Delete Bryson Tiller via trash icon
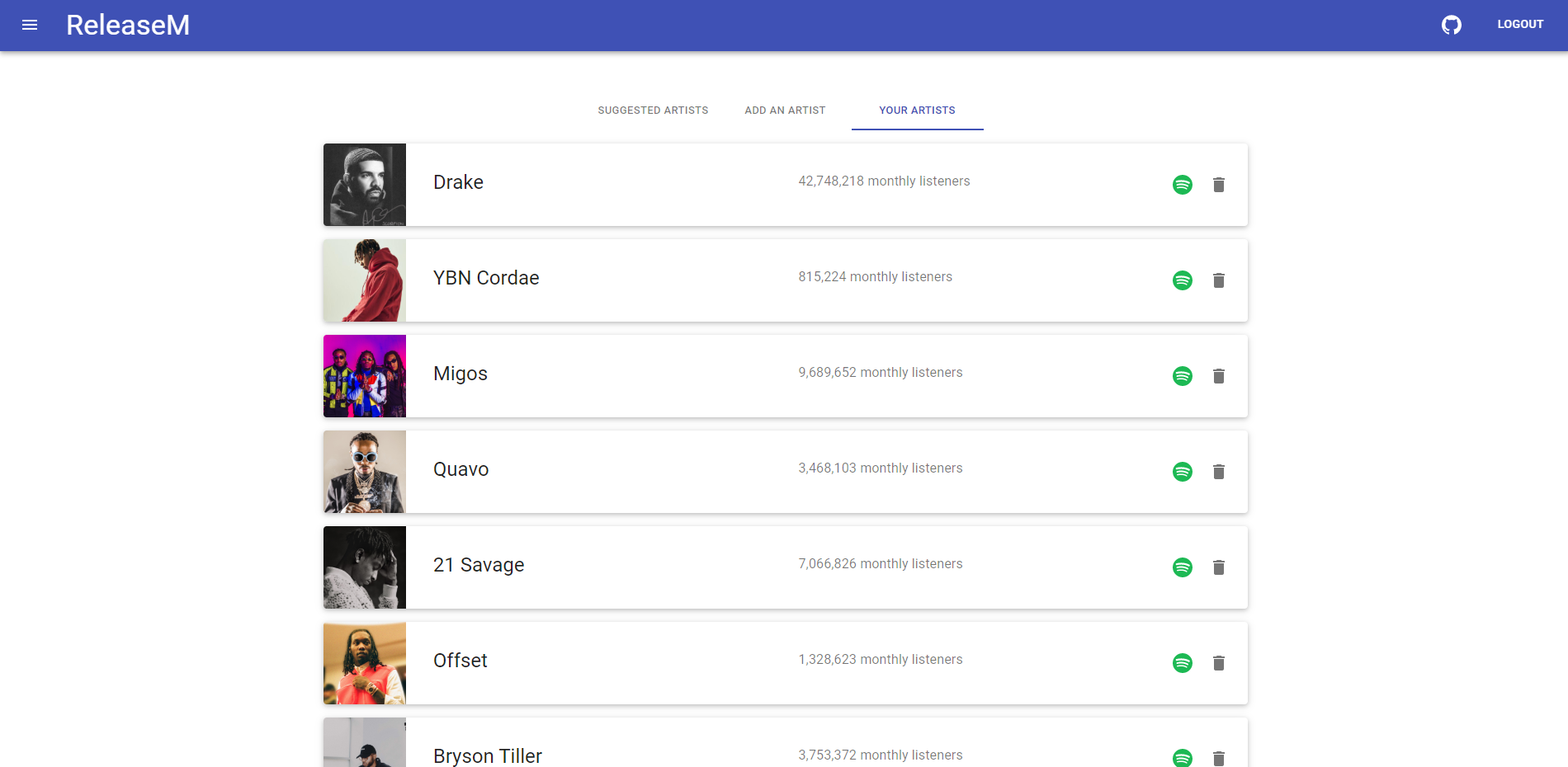Viewport: 1568px width, 767px height. tap(1219, 758)
